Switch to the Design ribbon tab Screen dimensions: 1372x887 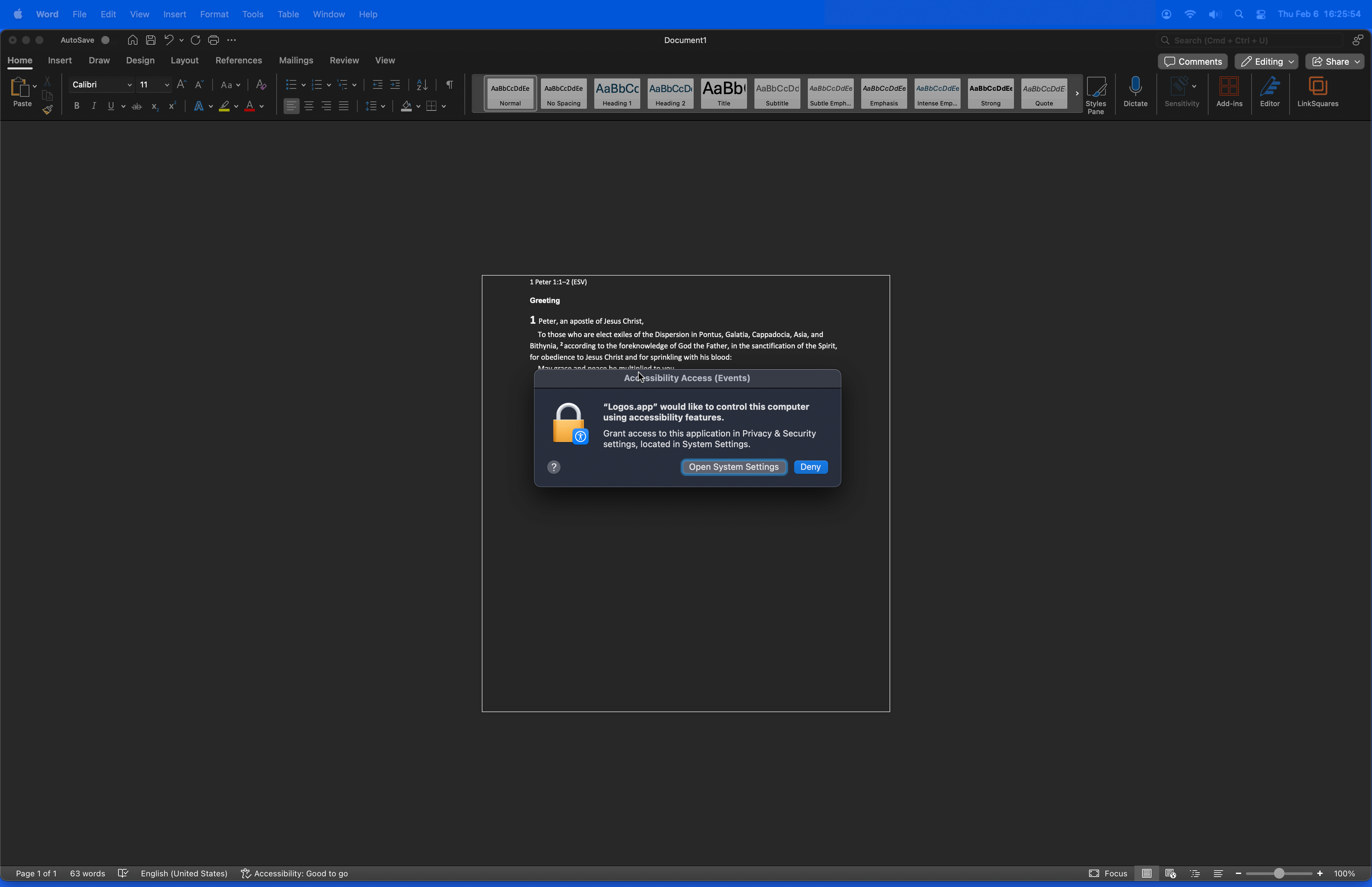click(140, 60)
